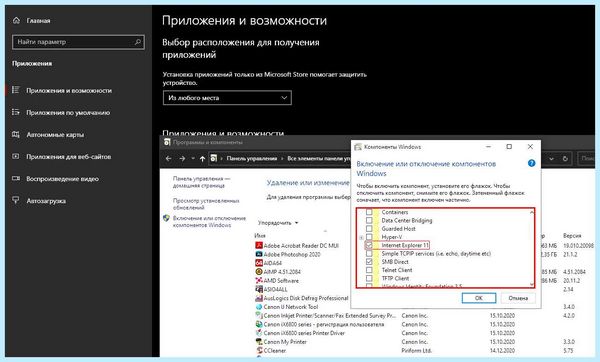The width and height of the screenshot is (600, 362).
Task: Open address bar history dropdown in Programs window
Action: [x=551, y=158]
